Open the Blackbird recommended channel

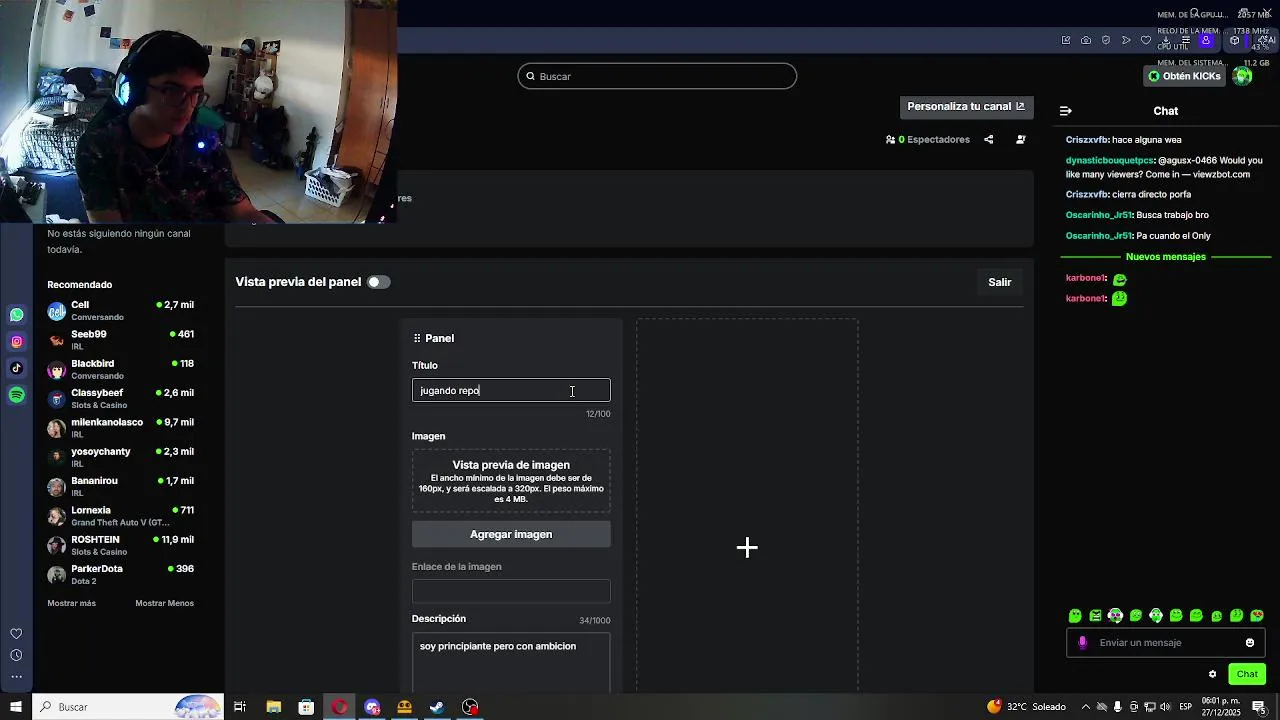120,370
